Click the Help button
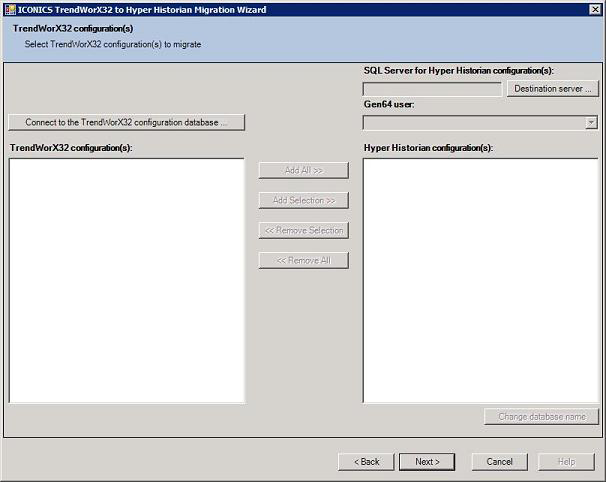The height and width of the screenshot is (482, 606). pyautogui.click(x=566, y=462)
